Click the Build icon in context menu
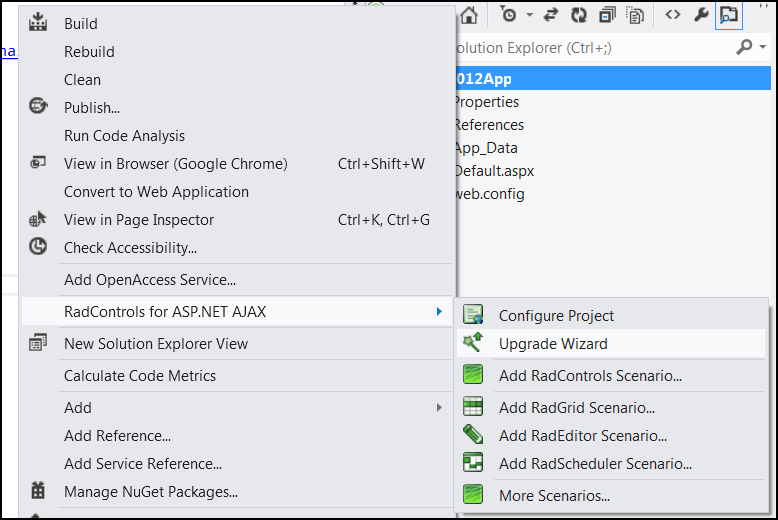 click(38, 22)
